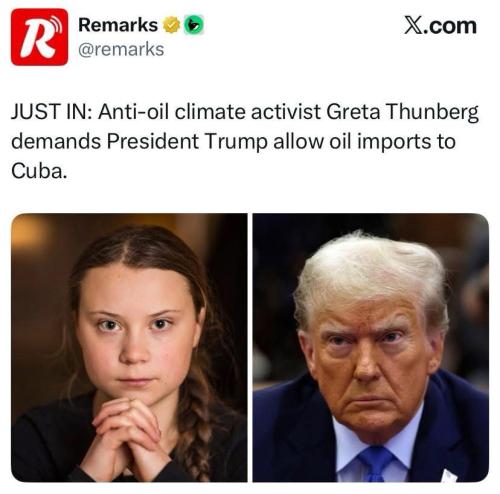Click the X logo in the watermark

point(413,26)
